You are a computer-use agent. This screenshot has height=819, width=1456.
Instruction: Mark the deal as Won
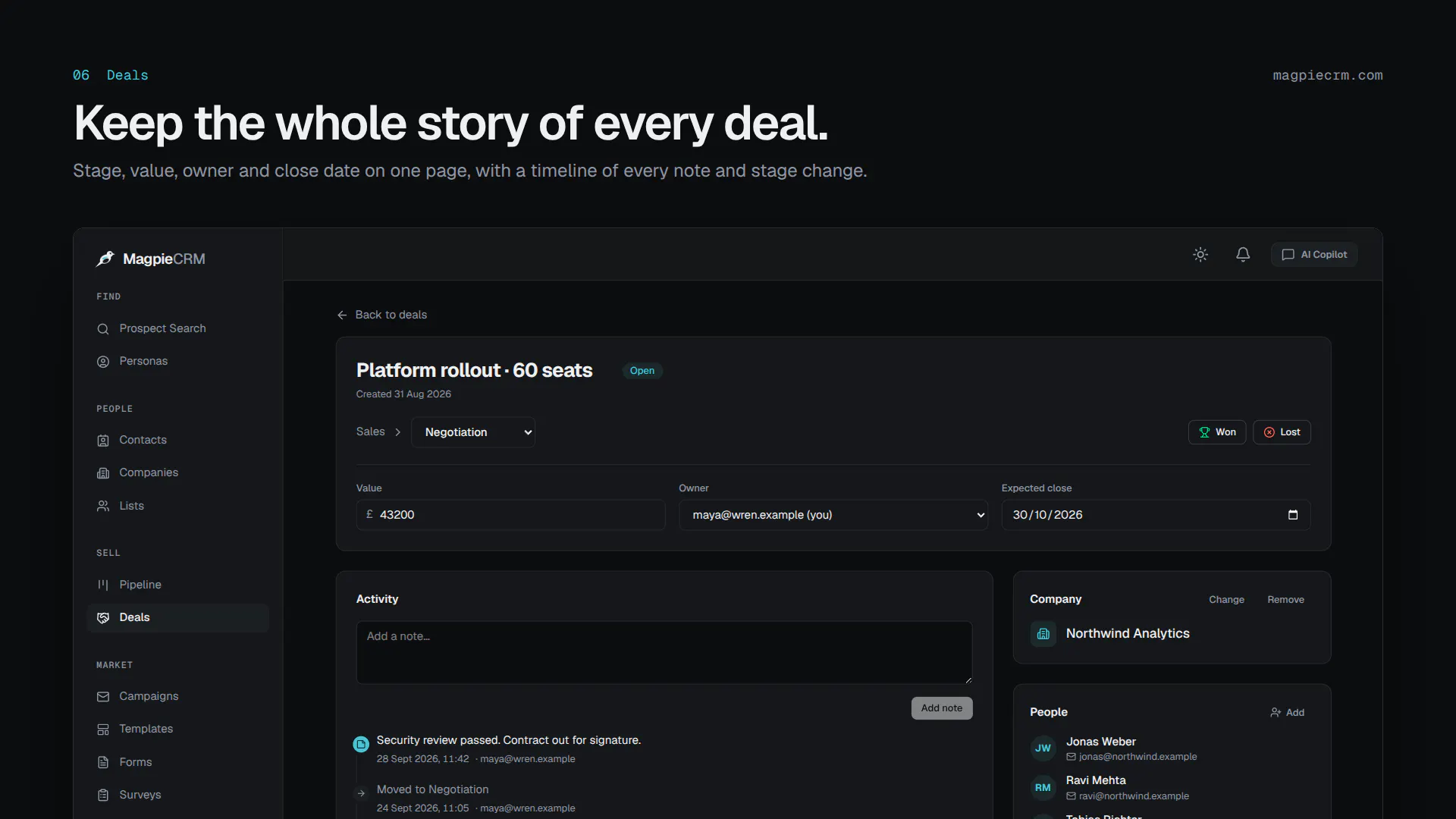click(x=1217, y=432)
